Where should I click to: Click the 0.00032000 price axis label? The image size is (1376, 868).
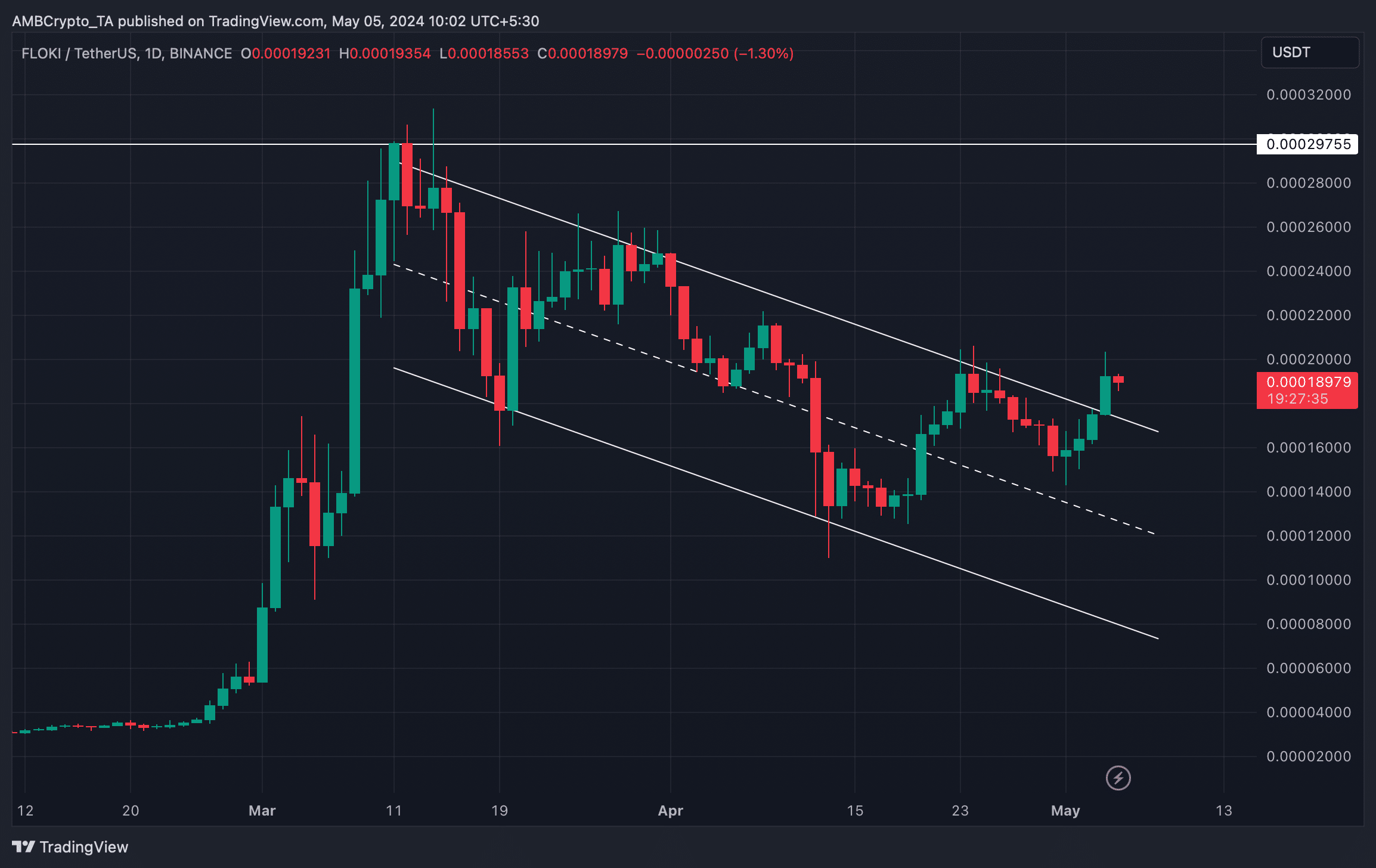(1309, 95)
